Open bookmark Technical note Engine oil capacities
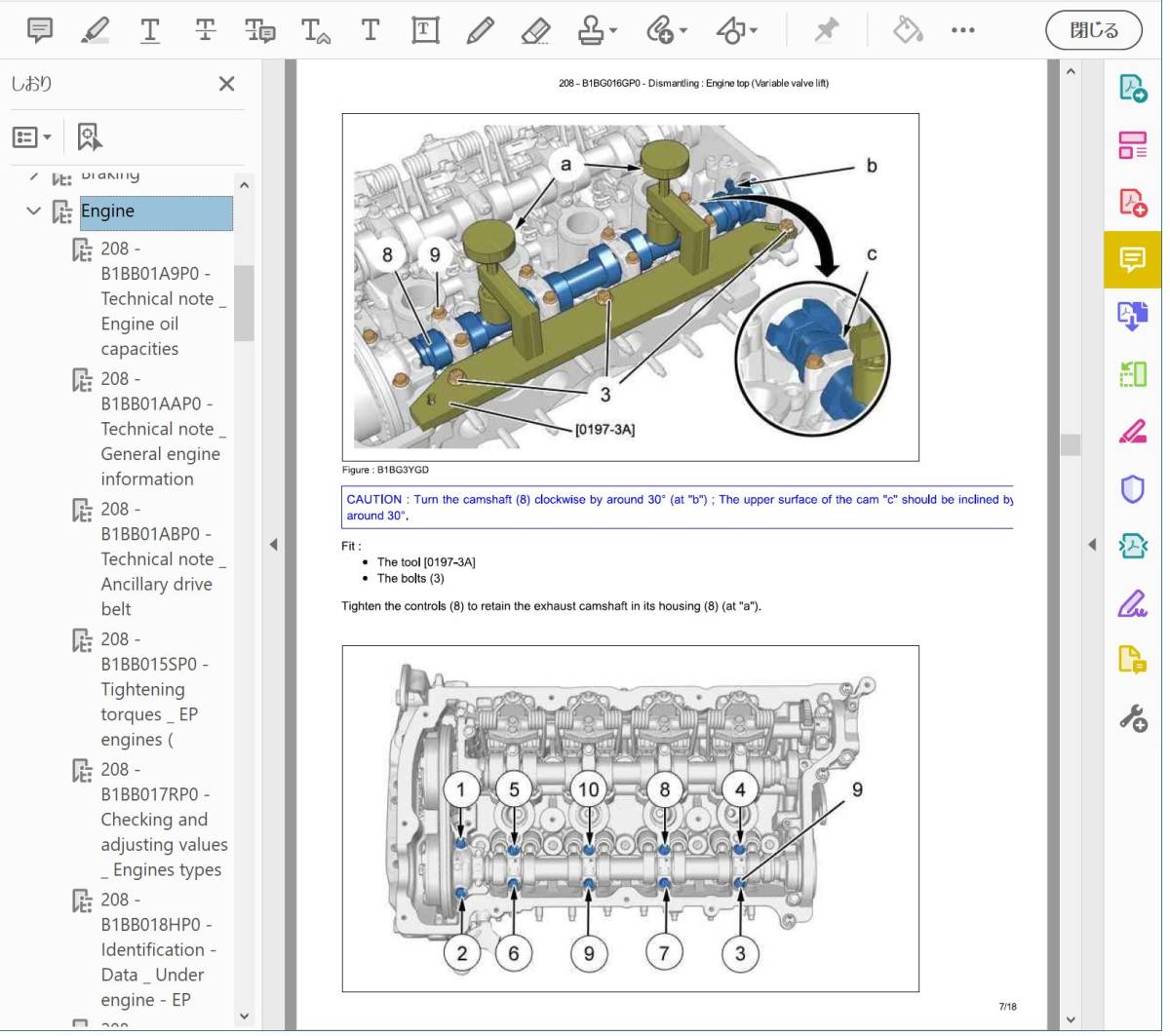 tap(163, 298)
